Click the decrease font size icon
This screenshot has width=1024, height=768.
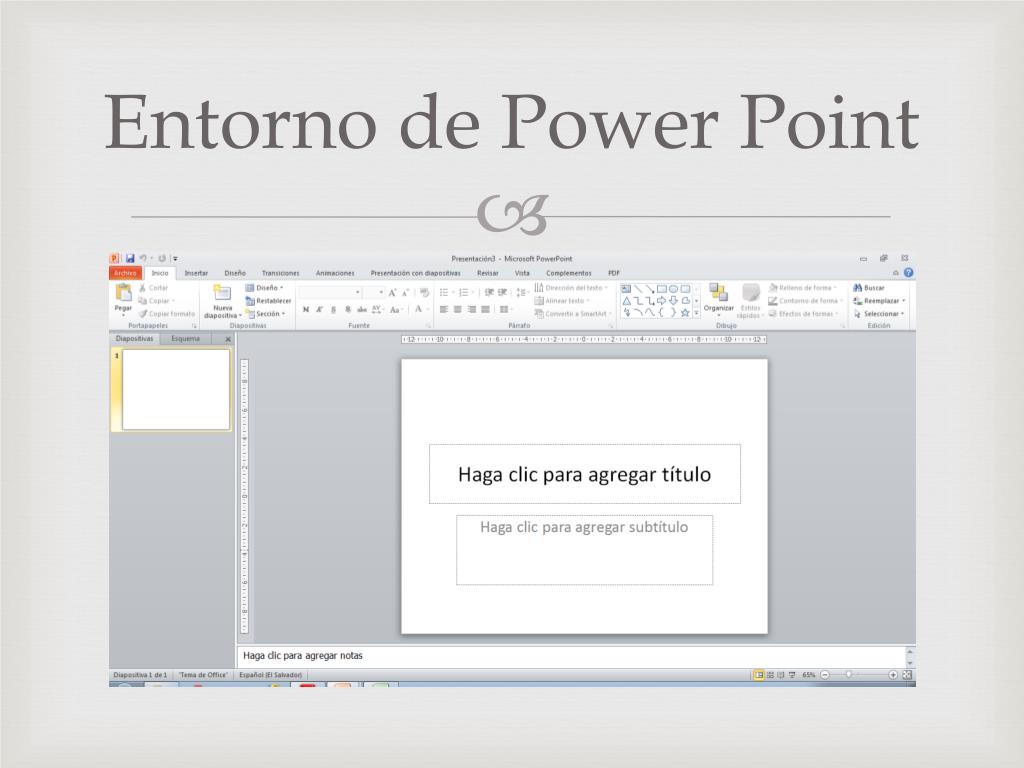405,293
